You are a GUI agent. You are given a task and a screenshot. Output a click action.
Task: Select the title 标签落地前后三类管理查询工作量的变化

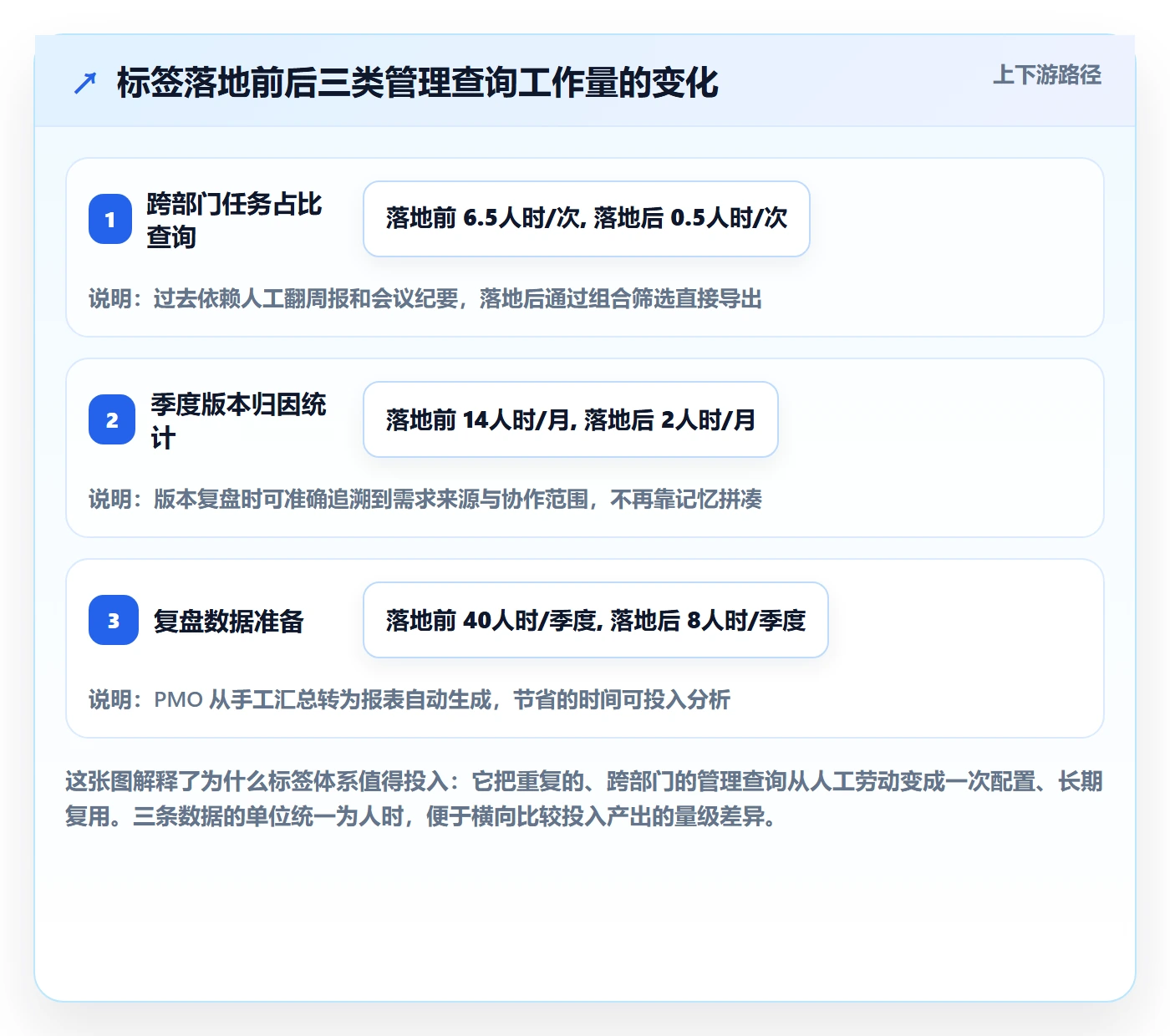(418, 83)
